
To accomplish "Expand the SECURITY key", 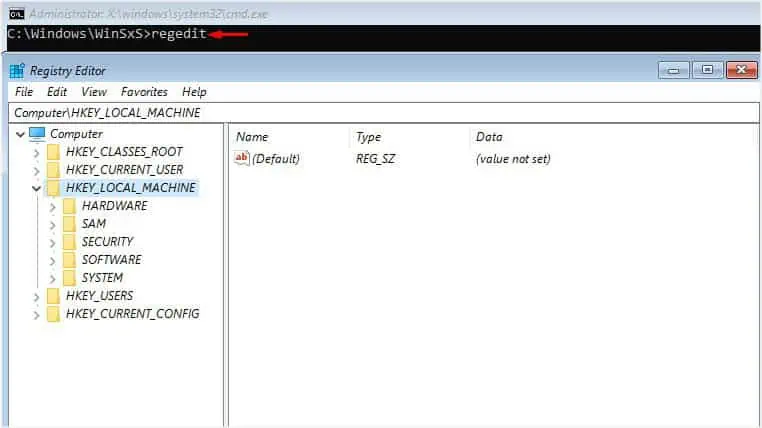I will [x=52, y=243].
